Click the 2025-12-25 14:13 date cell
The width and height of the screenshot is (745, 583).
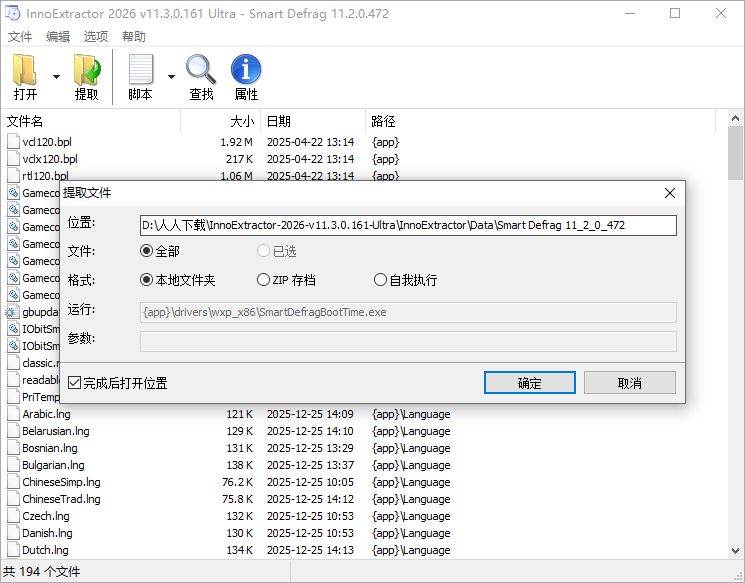(310, 550)
